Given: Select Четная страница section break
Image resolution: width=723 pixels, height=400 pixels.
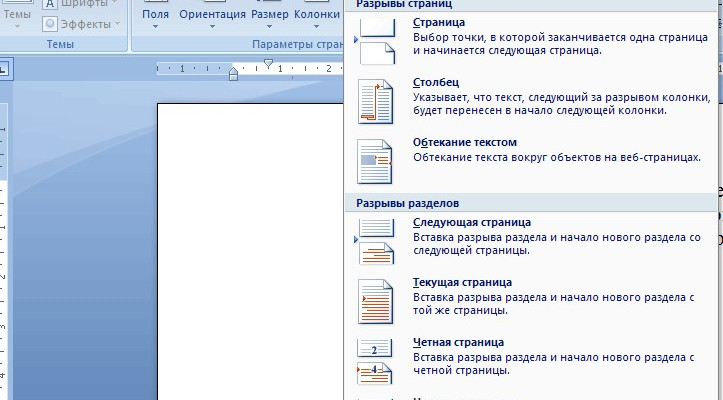Looking at the screenshot, I should (x=533, y=362).
